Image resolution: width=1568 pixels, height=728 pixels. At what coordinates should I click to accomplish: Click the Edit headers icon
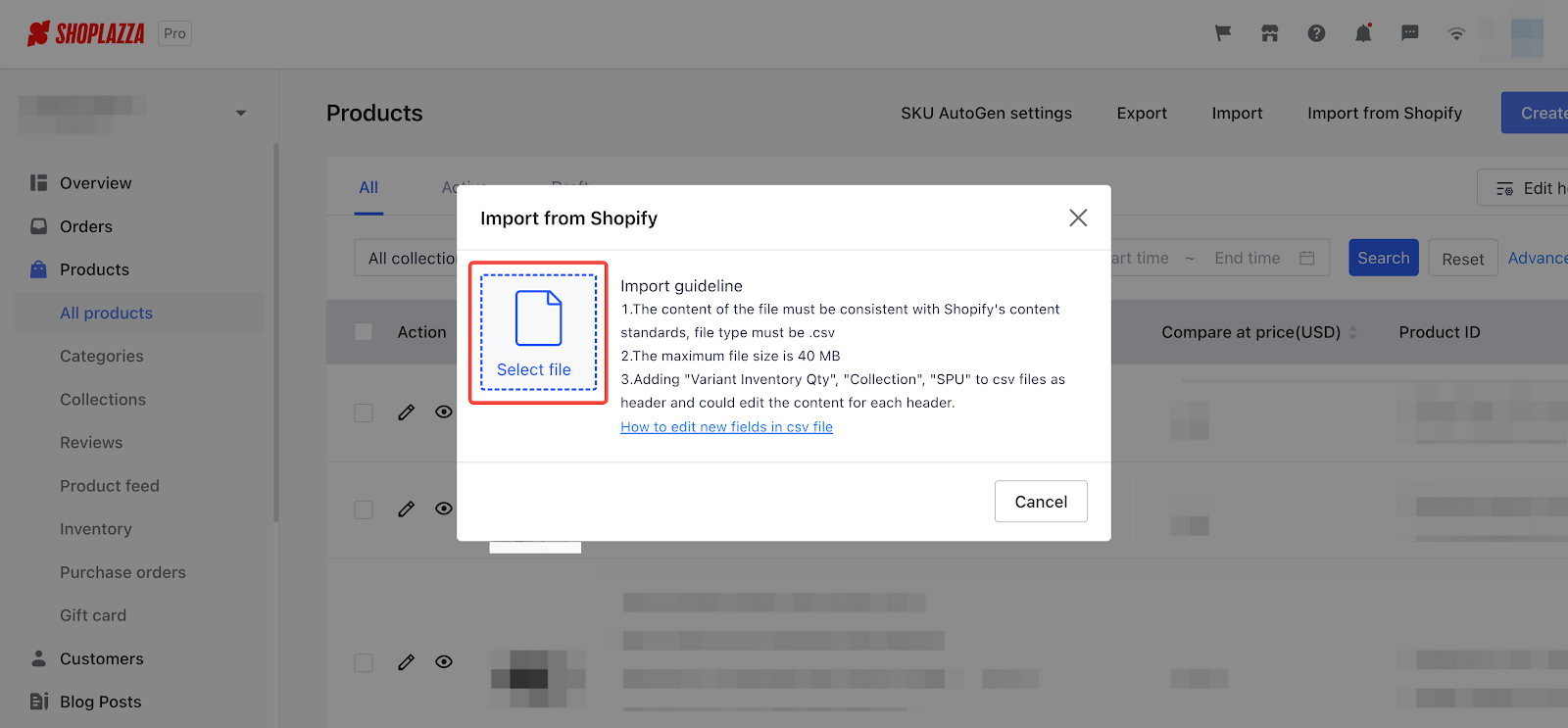[1504, 188]
